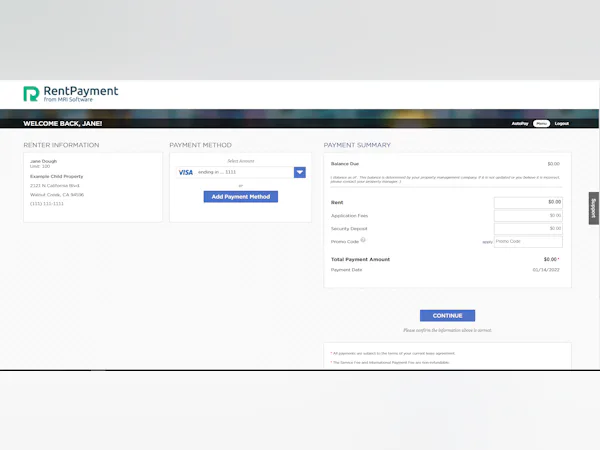This screenshot has width=600, height=450.
Task: Click the Promo Code input field
Action: (x=528, y=242)
